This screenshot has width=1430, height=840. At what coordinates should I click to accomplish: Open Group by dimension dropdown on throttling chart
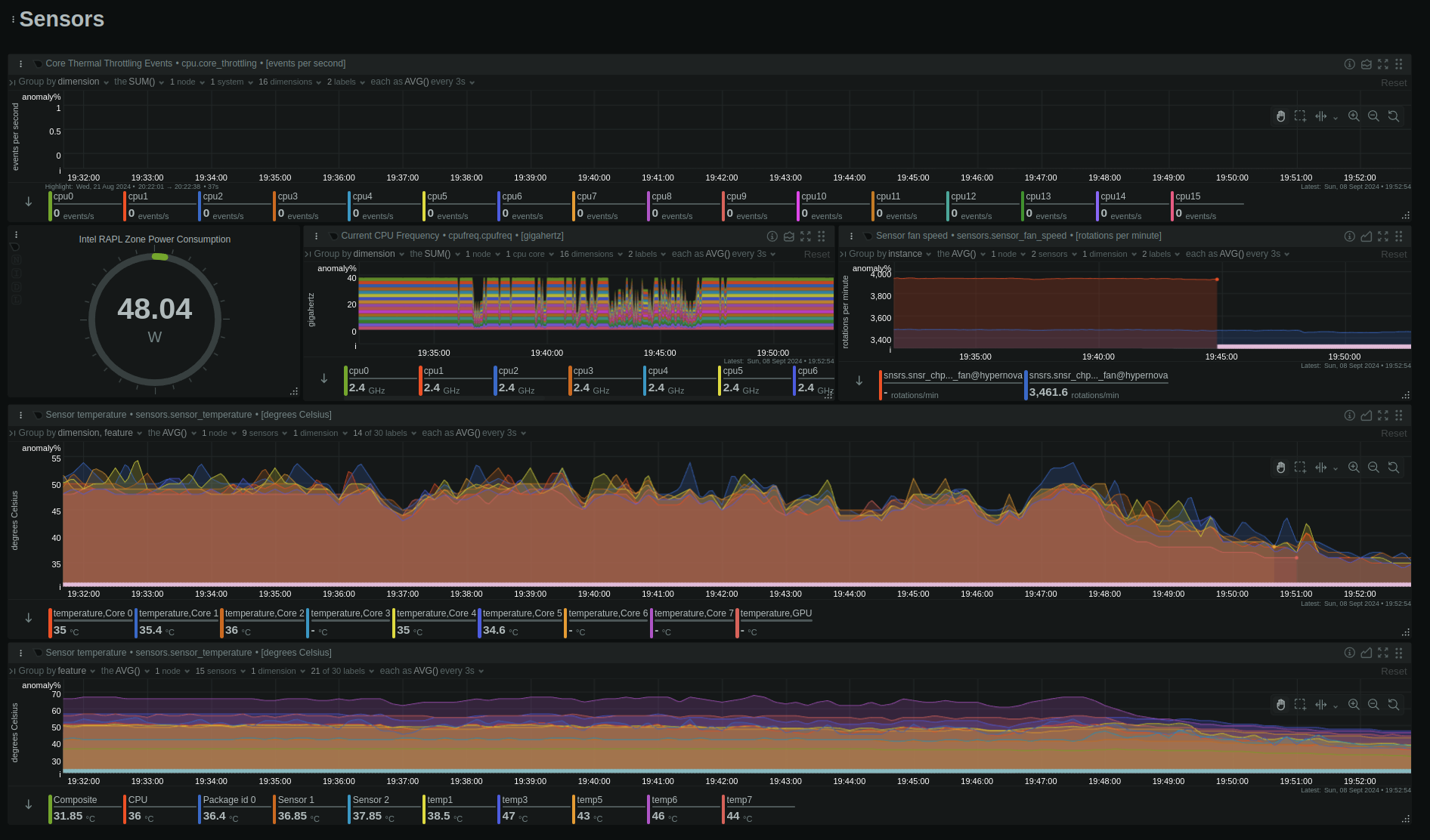coord(63,82)
